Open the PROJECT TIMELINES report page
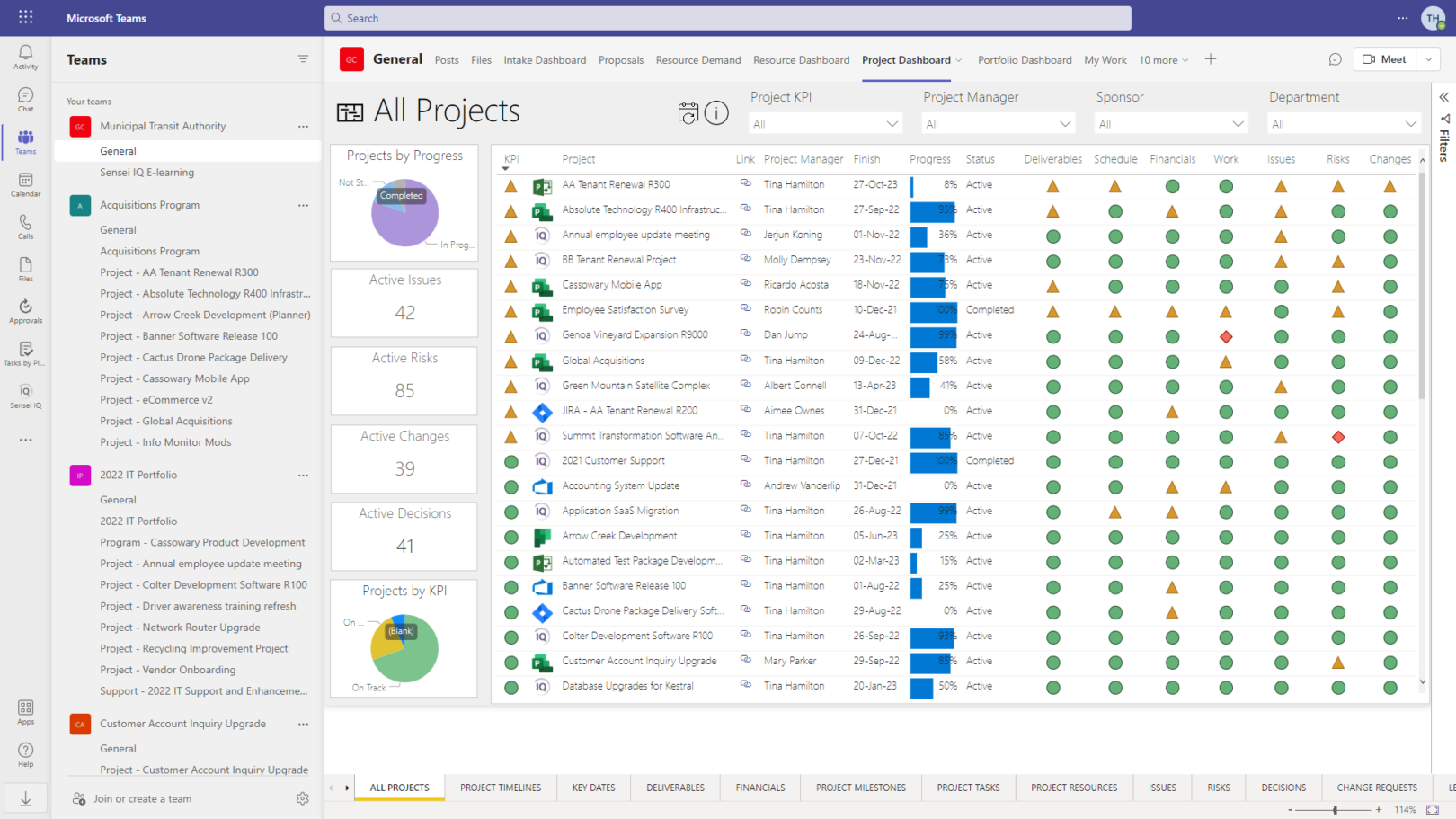The height and width of the screenshot is (819, 1456). pos(501,788)
